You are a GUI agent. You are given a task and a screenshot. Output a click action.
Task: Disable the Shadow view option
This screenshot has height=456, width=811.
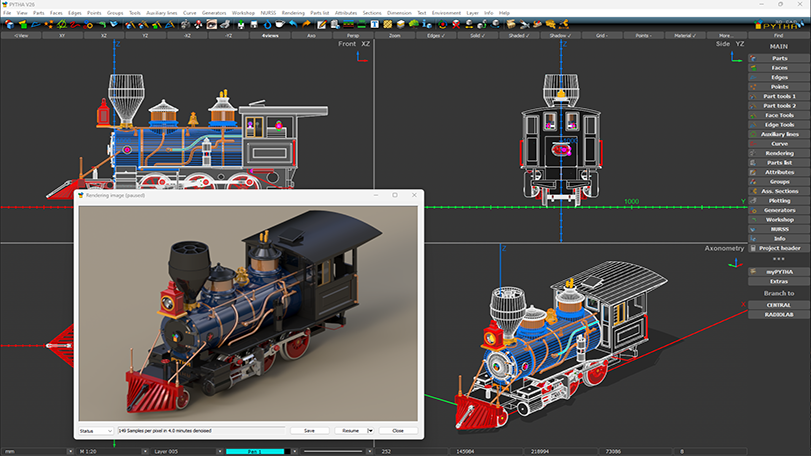pos(559,35)
